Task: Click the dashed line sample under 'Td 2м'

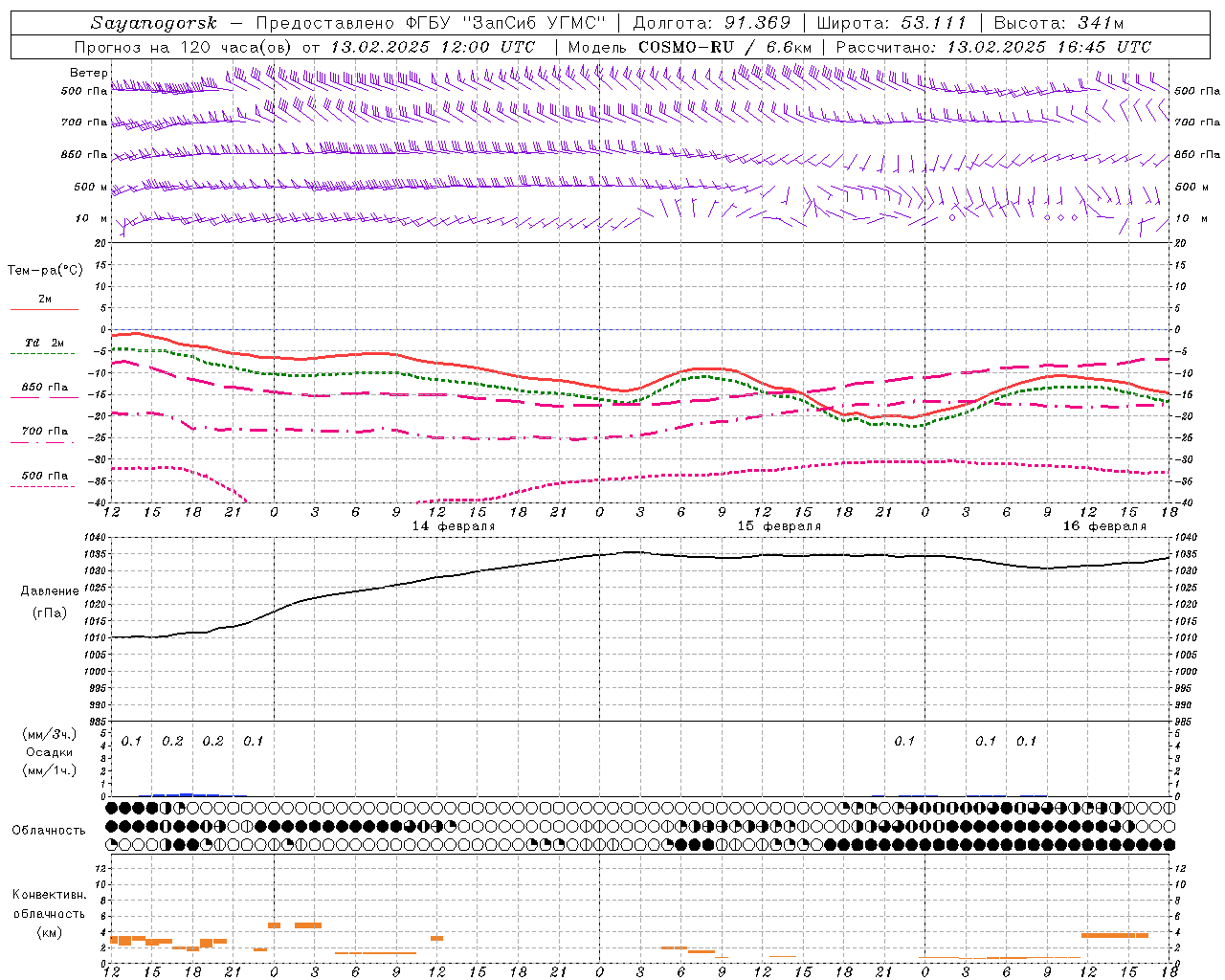Action: coord(42,354)
